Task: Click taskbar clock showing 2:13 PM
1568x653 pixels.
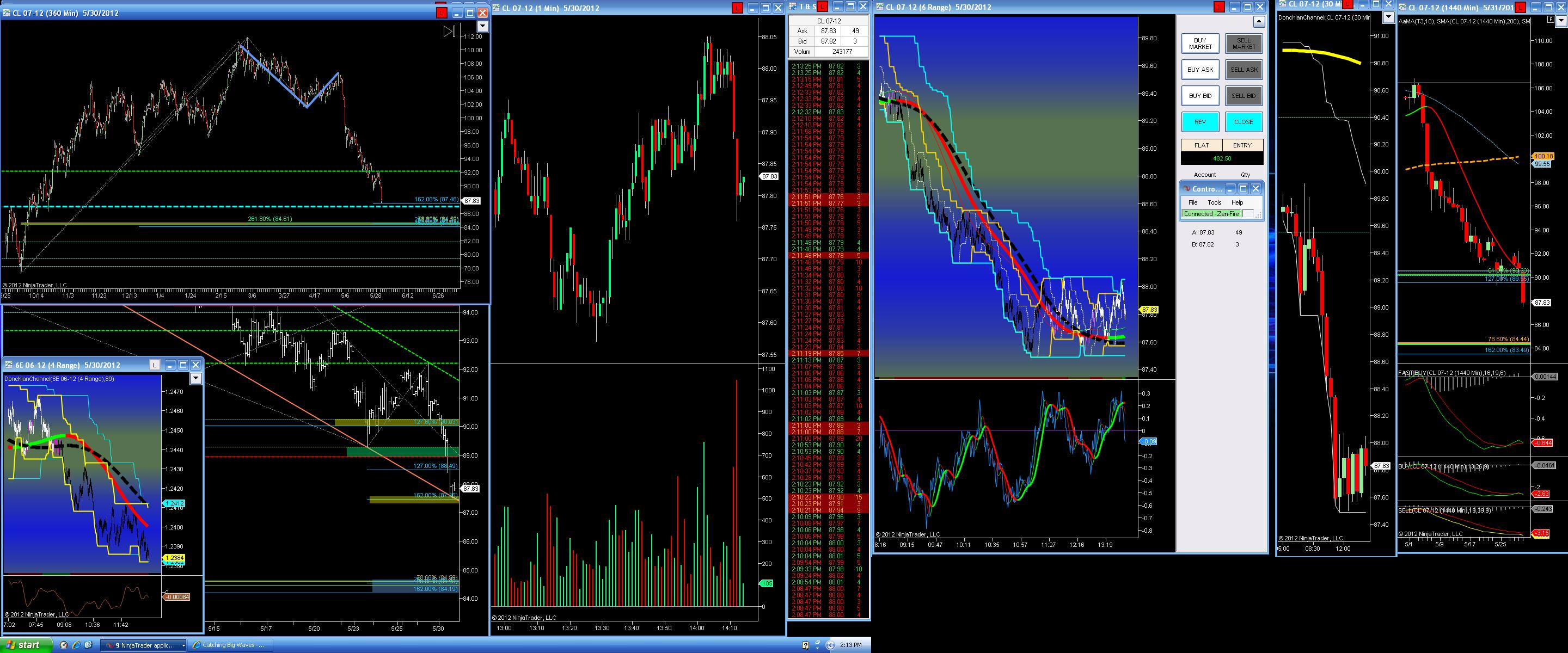Action: pyautogui.click(x=851, y=645)
